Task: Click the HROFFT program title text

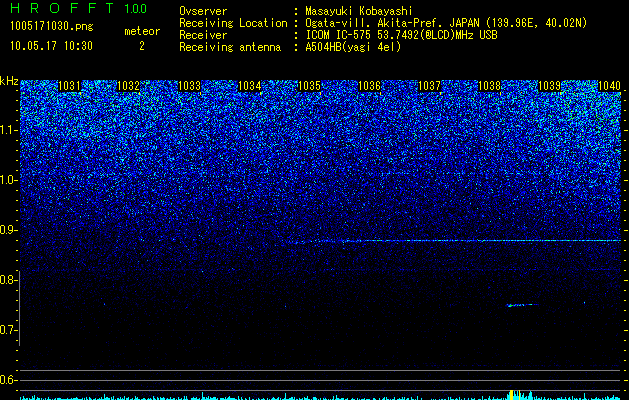Action: click(62, 8)
